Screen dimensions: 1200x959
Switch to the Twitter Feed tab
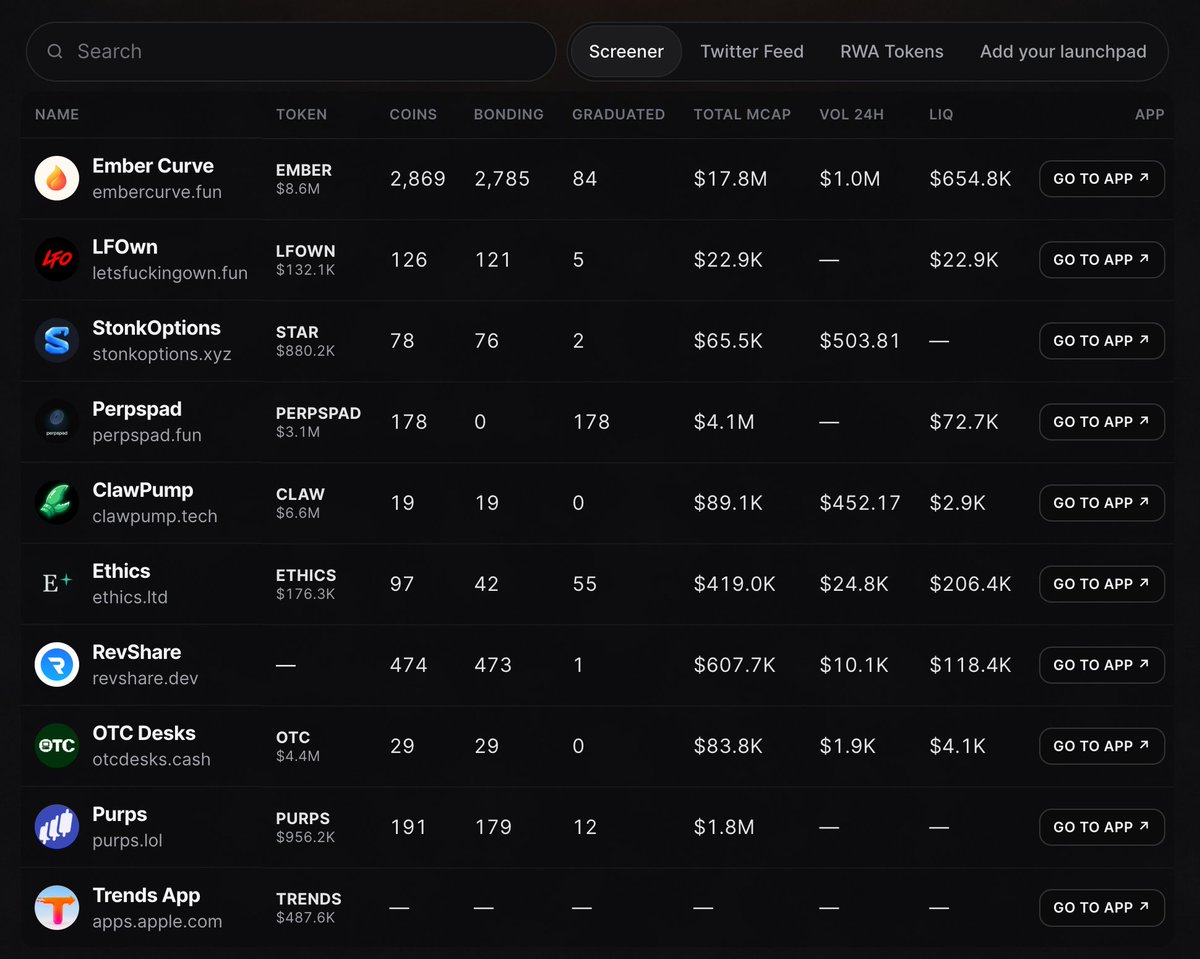coord(752,52)
